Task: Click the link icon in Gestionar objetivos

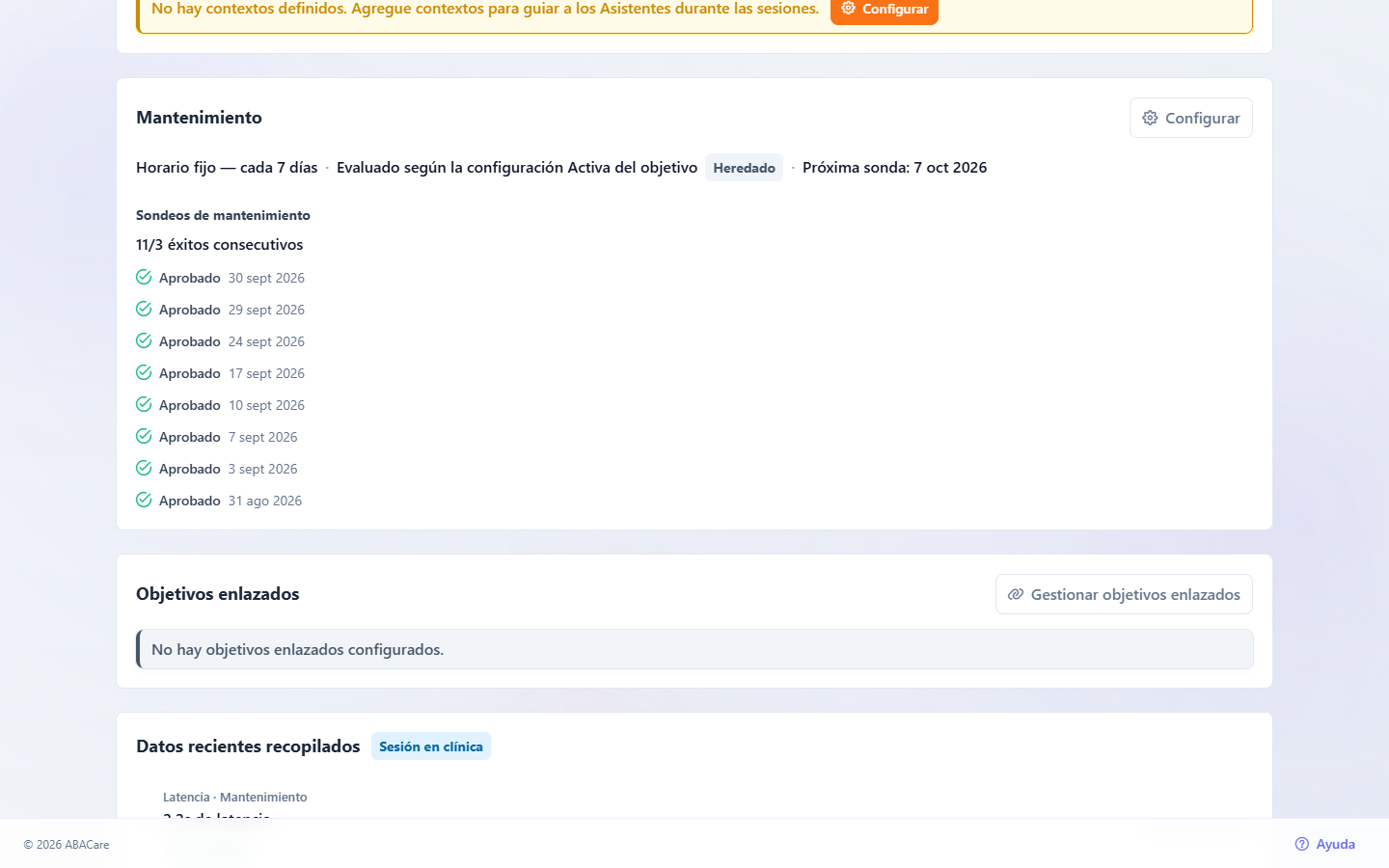Action: (1016, 594)
